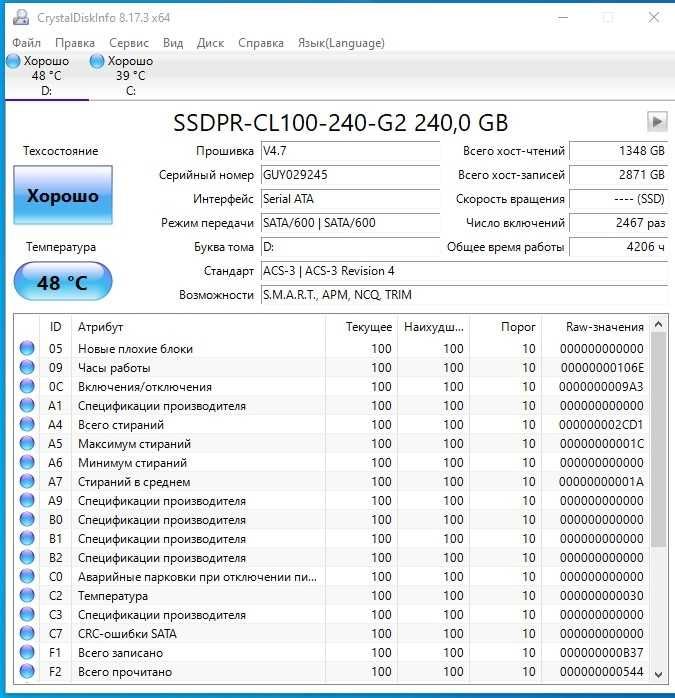Click raw value 000000002CD1
This screenshot has width=675, height=698.
tap(601, 425)
